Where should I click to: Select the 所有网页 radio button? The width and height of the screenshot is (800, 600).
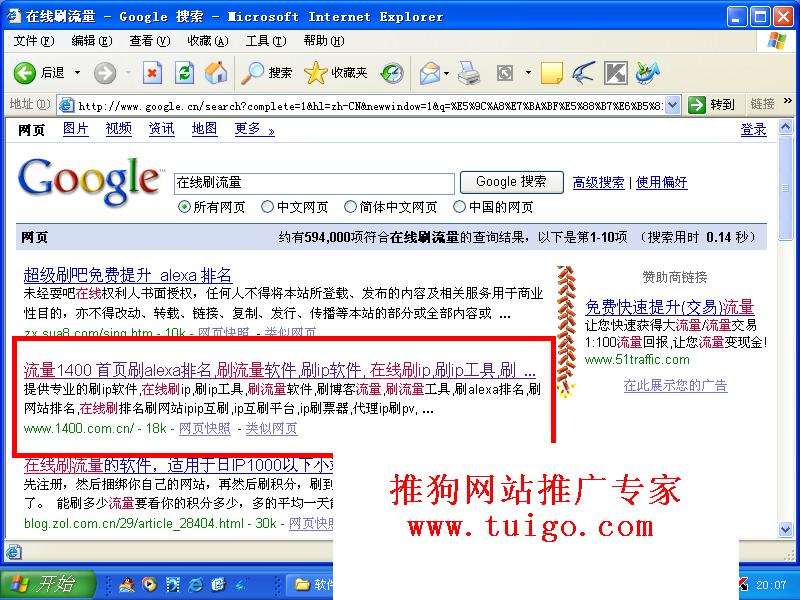coord(184,207)
